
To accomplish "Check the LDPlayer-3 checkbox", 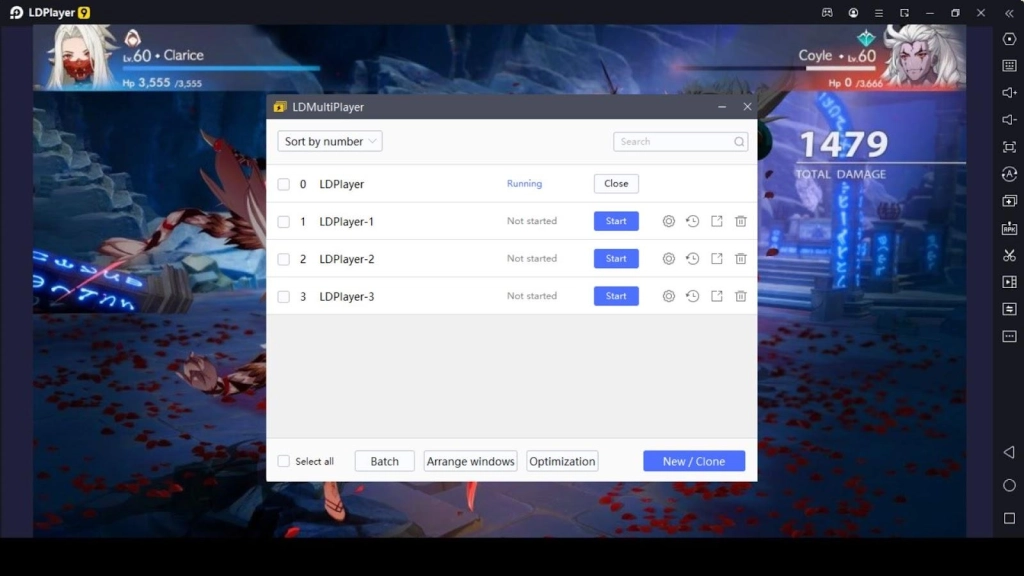I will (283, 296).
